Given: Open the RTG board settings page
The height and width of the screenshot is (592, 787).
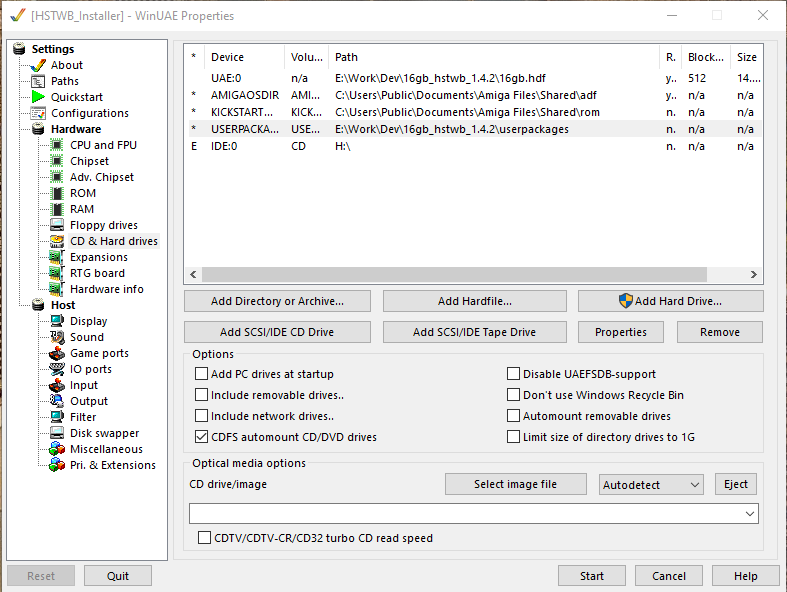Looking at the screenshot, I should pos(97,273).
